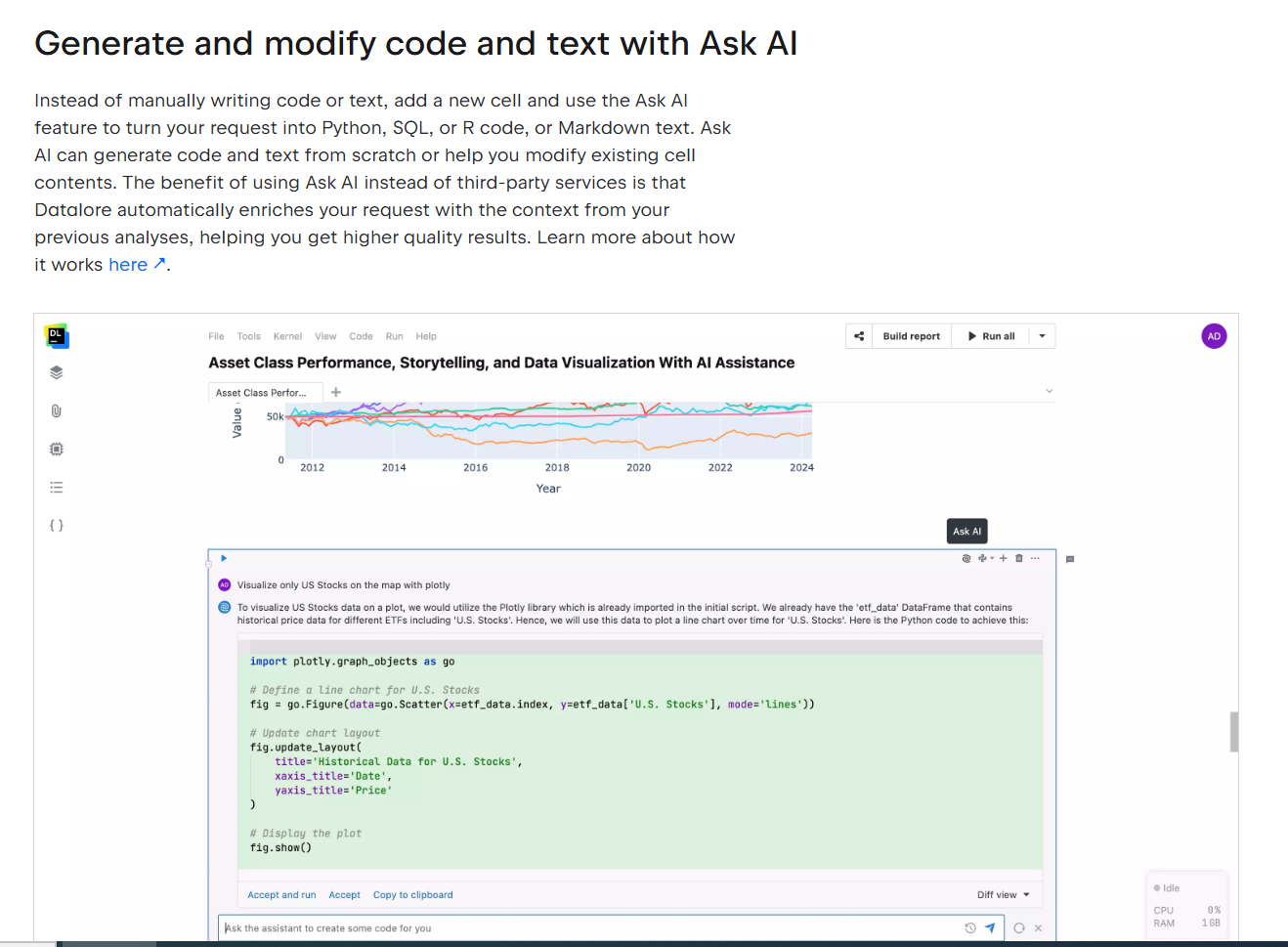The image size is (1288, 947).
Task: Open the Help menu
Action: pos(426,336)
